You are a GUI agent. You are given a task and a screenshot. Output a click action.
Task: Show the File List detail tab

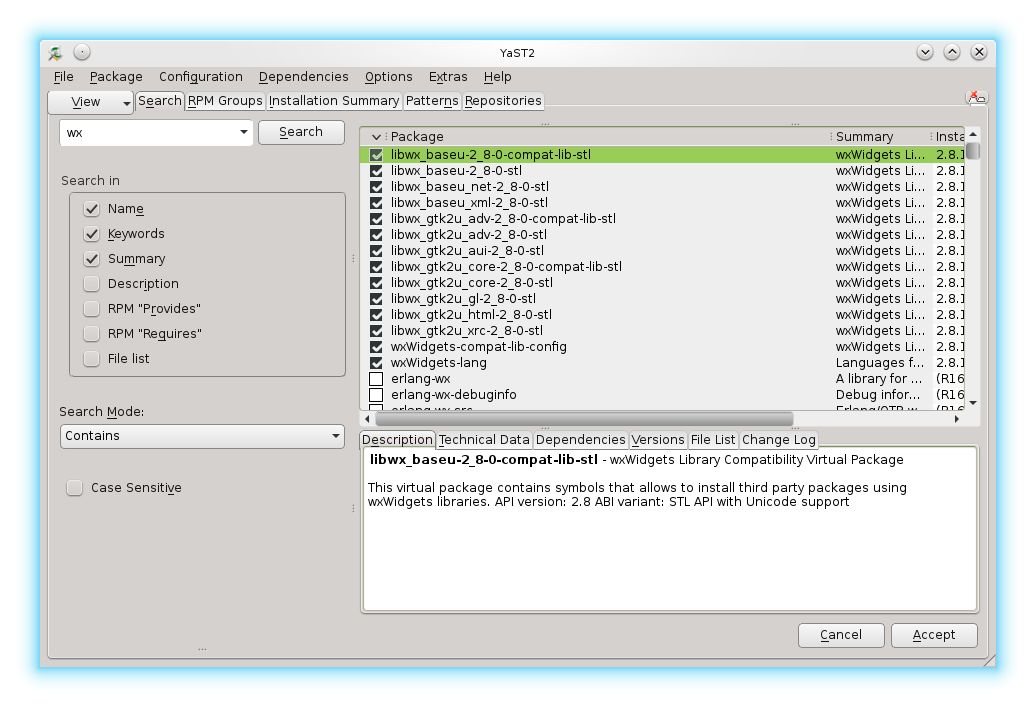click(x=713, y=440)
